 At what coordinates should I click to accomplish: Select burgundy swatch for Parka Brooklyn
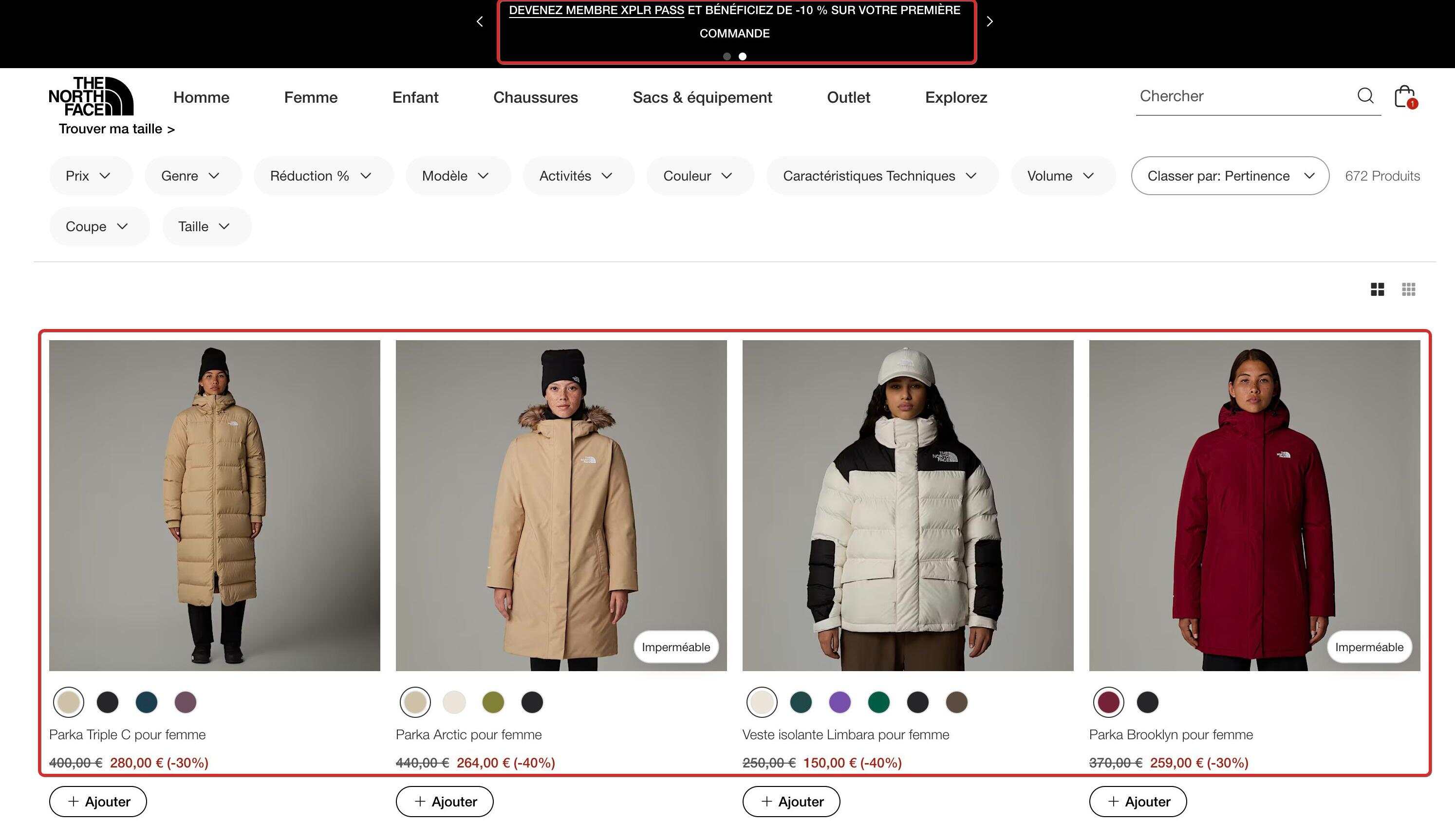[x=1109, y=702]
